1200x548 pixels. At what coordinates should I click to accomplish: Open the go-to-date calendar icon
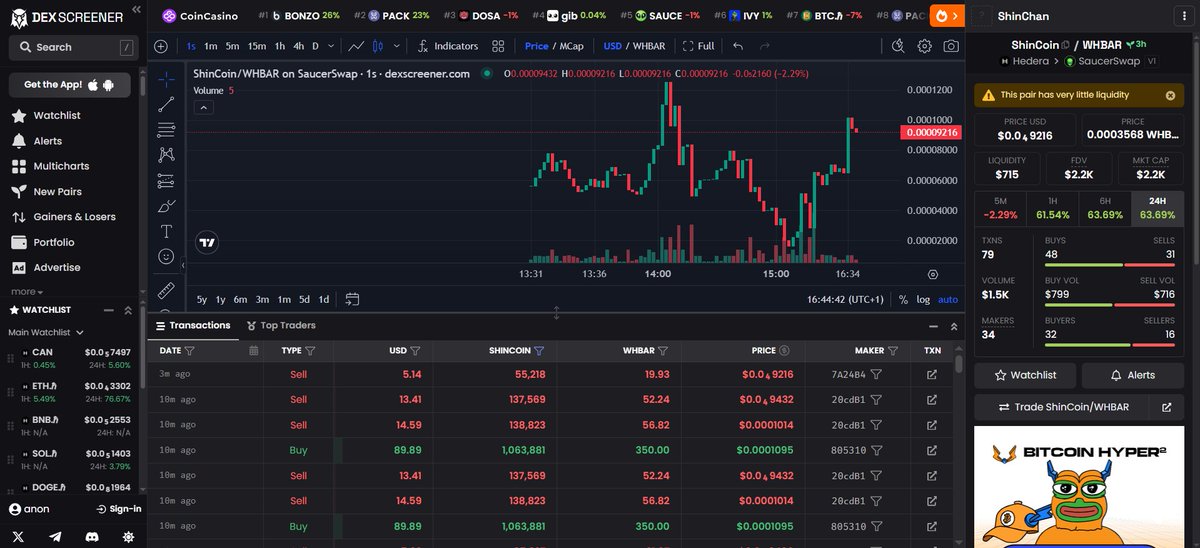point(352,299)
